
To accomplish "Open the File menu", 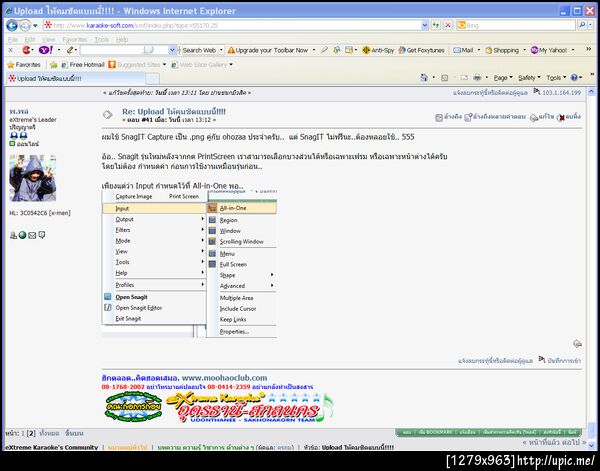I will (13, 39).
